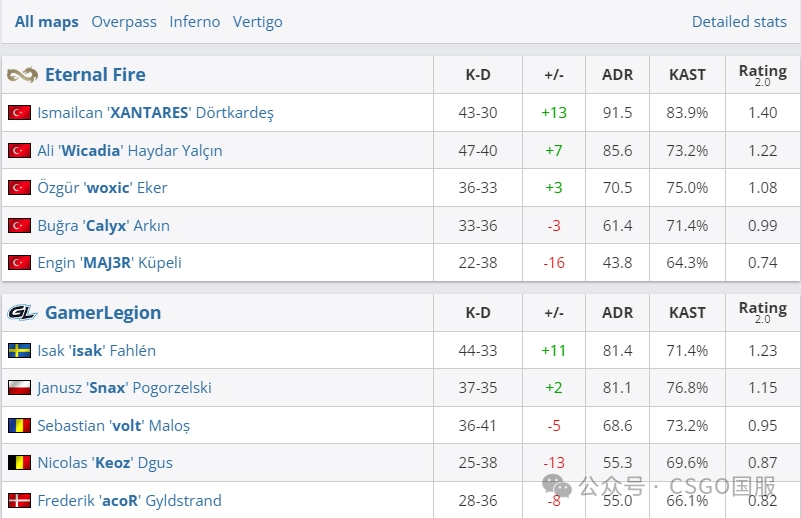
Task: Switch to the Overpass map tab
Action: tap(124, 21)
